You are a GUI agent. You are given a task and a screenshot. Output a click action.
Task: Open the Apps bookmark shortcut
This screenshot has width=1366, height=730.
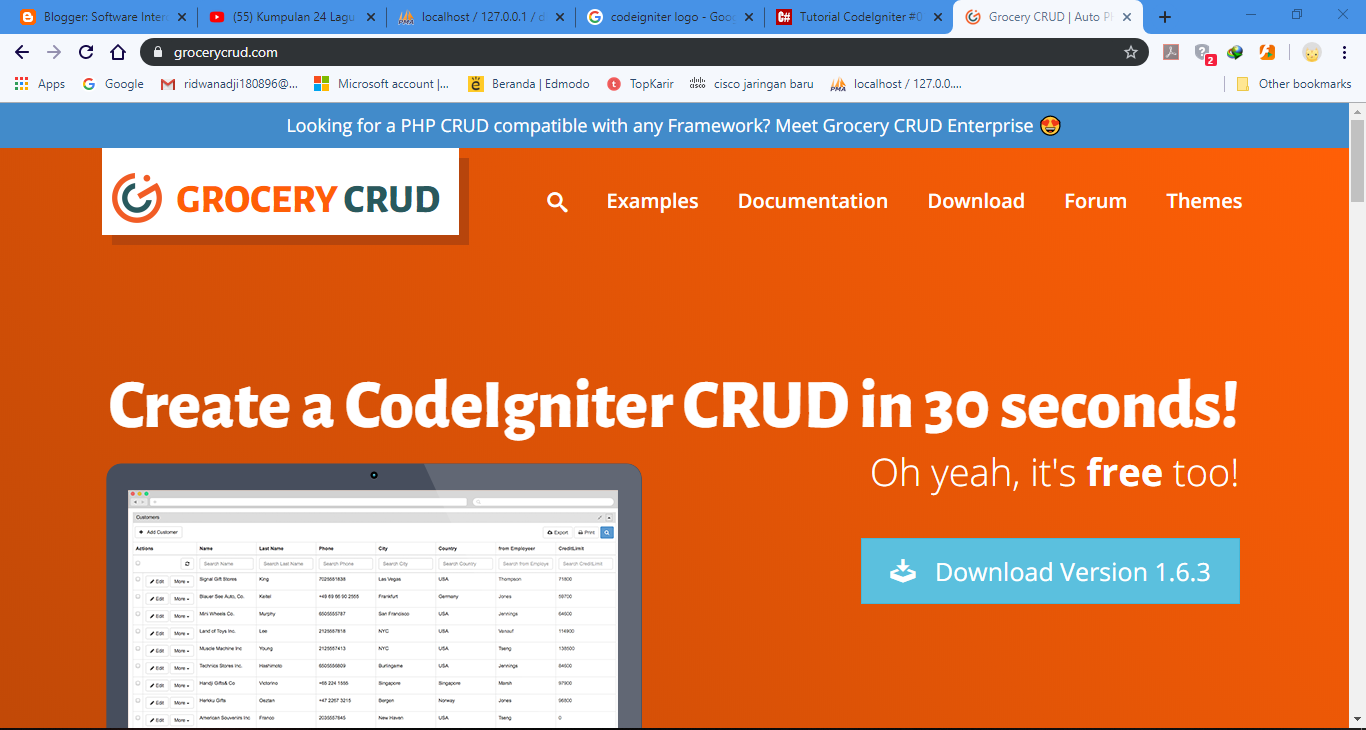point(40,84)
